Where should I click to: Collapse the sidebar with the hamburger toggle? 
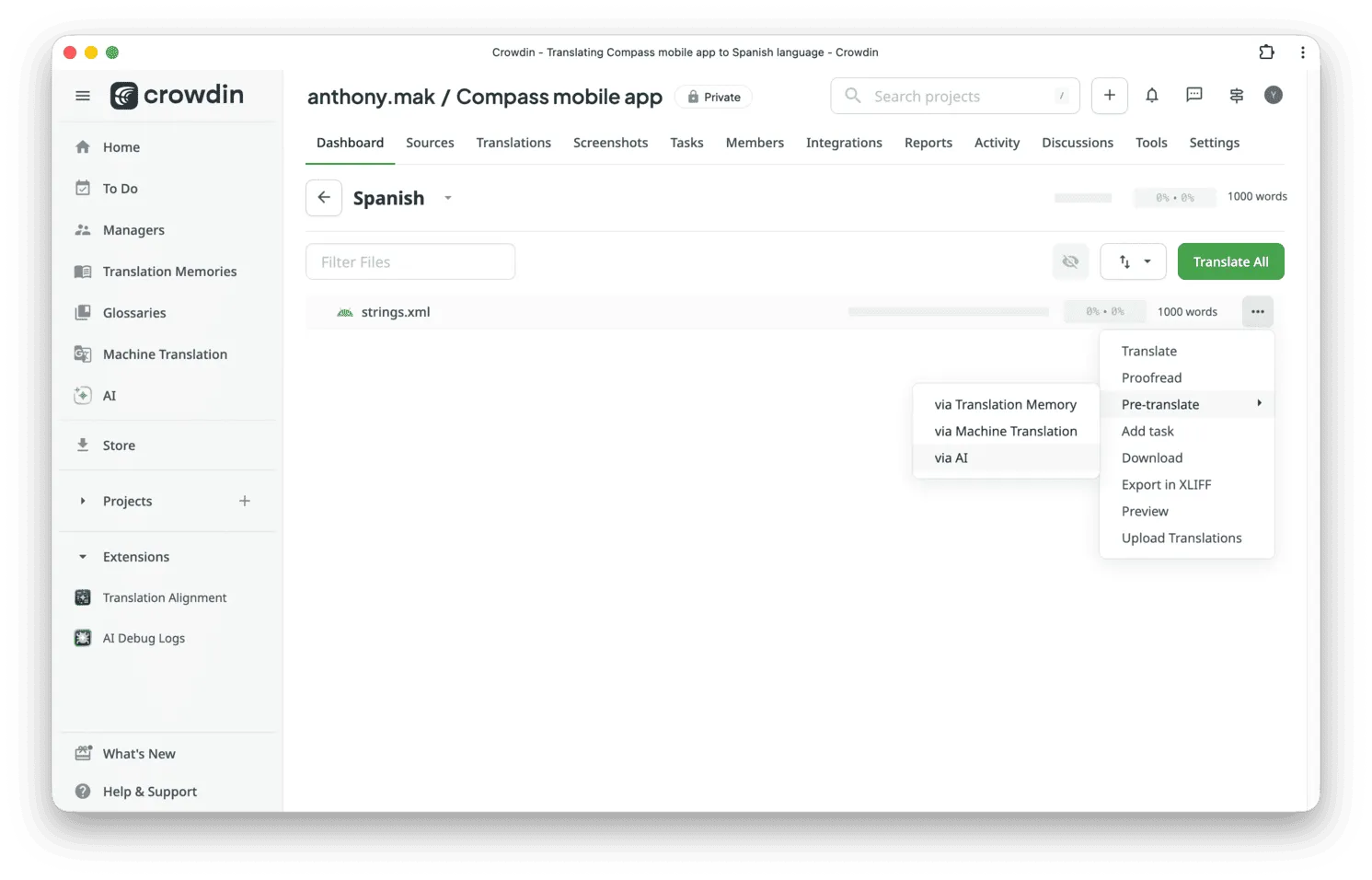coord(82,95)
